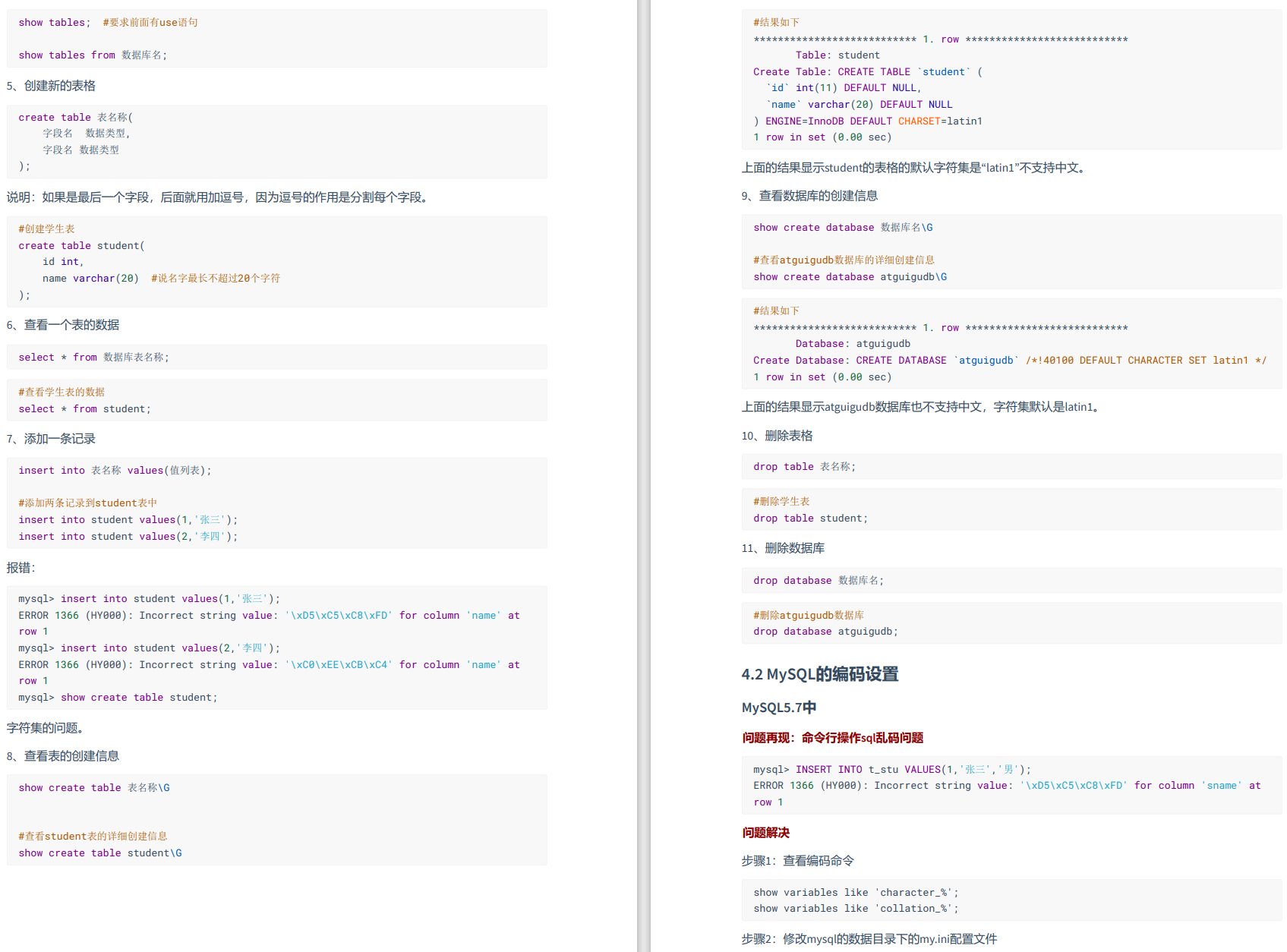Click 'drop table student;' line
Image resolution: width=1287 pixels, height=952 pixels.
tap(811, 519)
